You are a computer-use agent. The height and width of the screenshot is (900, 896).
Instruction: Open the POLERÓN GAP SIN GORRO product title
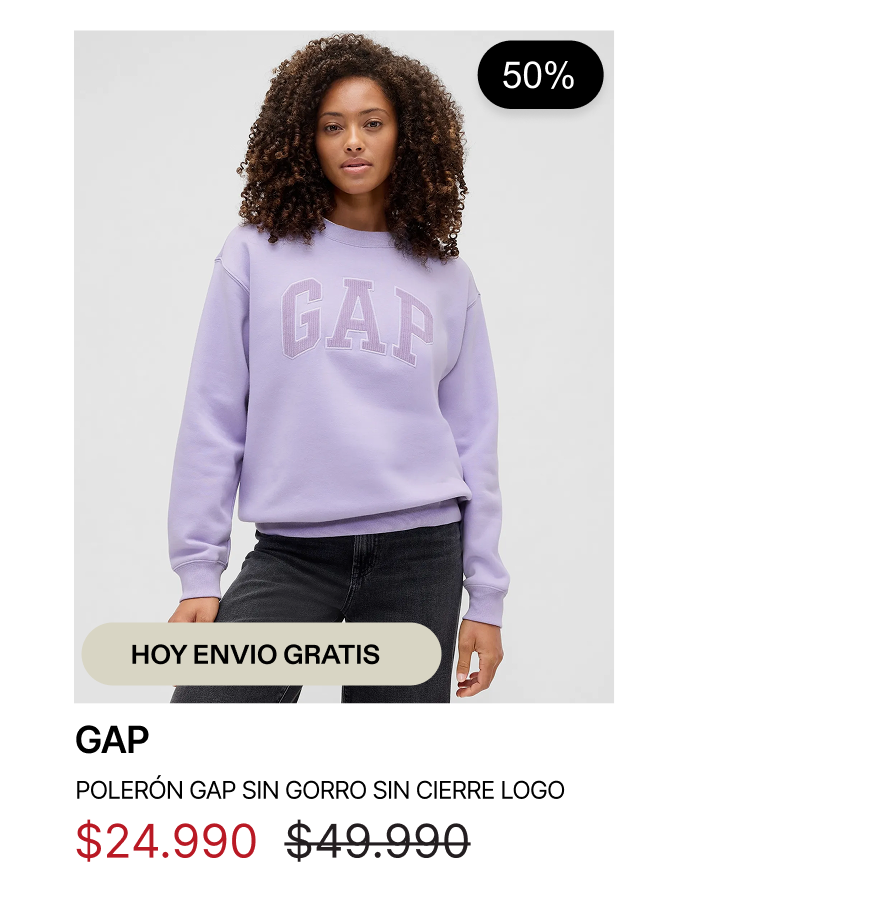pos(320,790)
